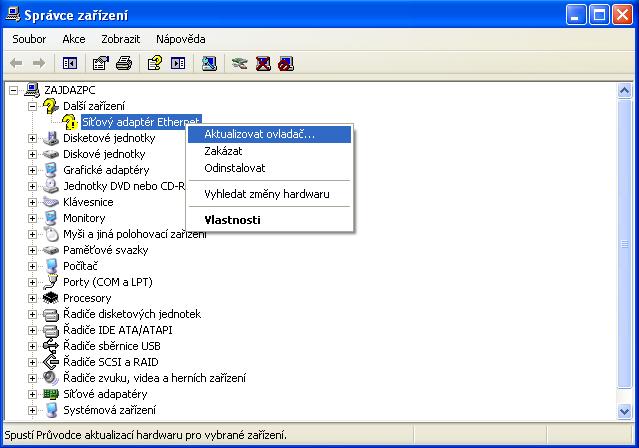Expand Řadiče IDE ATA/ATAPI
Viewport: 639px width, 448px height.
(x=32, y=330)
